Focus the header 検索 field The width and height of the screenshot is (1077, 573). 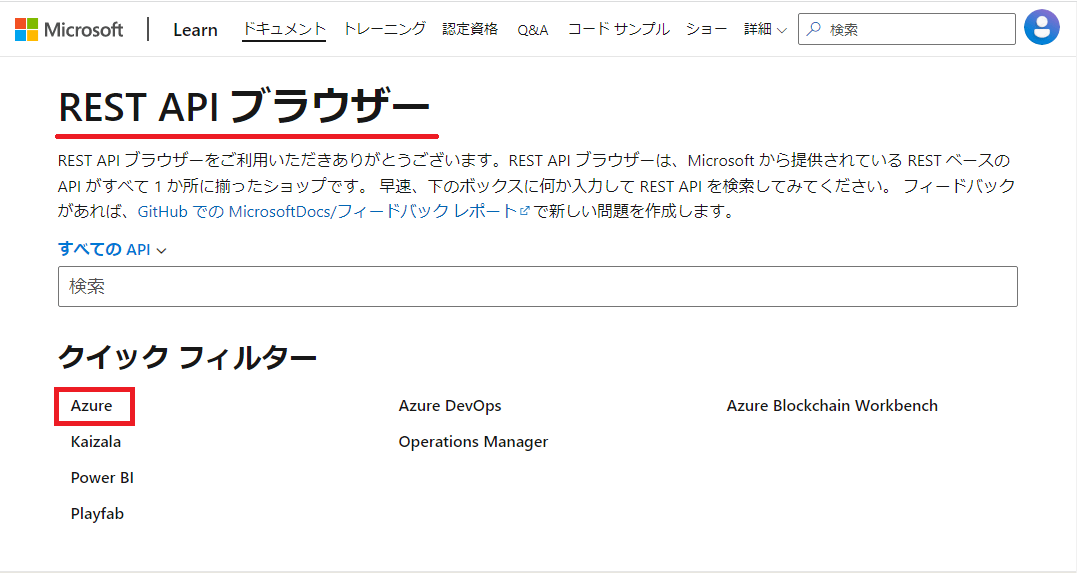(907, 29)
